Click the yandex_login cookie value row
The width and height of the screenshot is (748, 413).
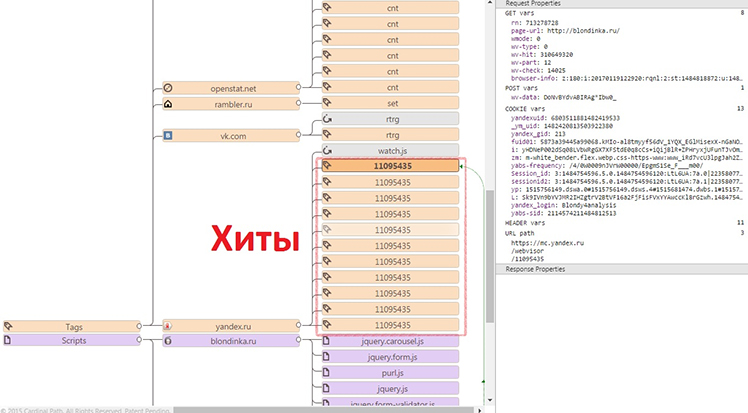pyautogui.click(x=563, y=205)
